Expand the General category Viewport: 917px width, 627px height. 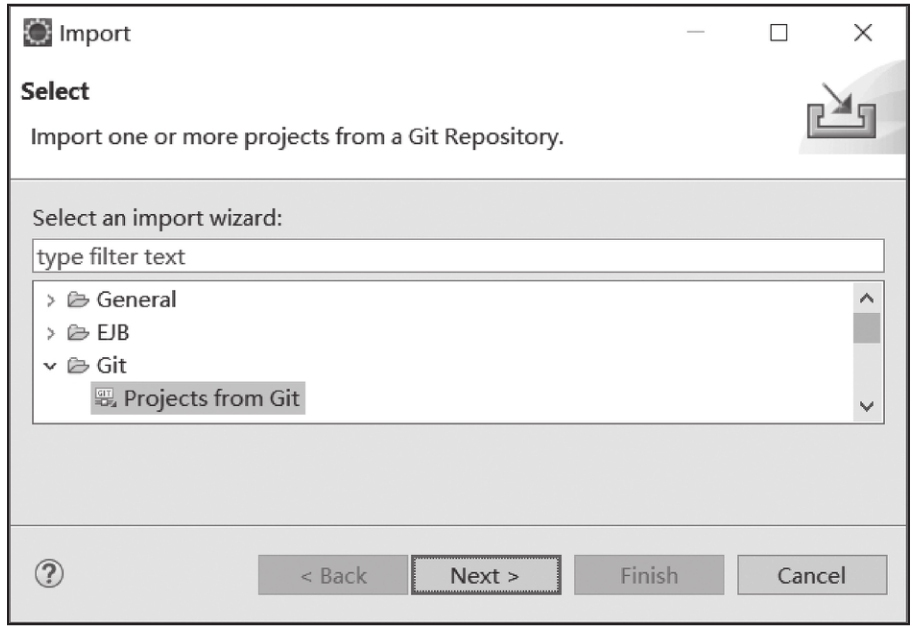50,300
